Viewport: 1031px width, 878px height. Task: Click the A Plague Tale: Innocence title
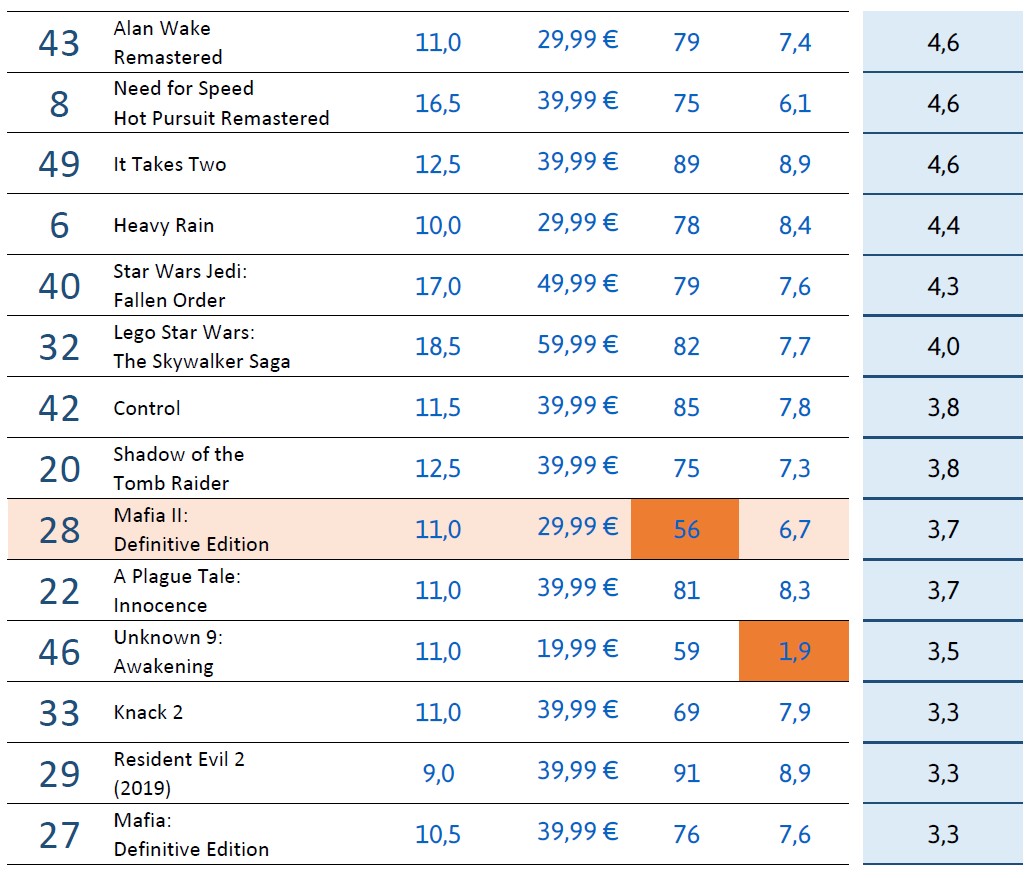pyautogui.click(x=177, y=591)
